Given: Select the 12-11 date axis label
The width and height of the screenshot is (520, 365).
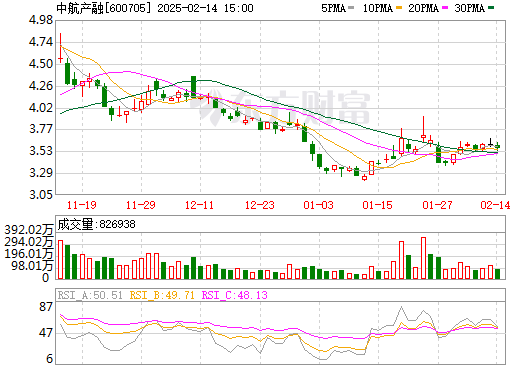Looking at the screenshot, I should (199, 205).
